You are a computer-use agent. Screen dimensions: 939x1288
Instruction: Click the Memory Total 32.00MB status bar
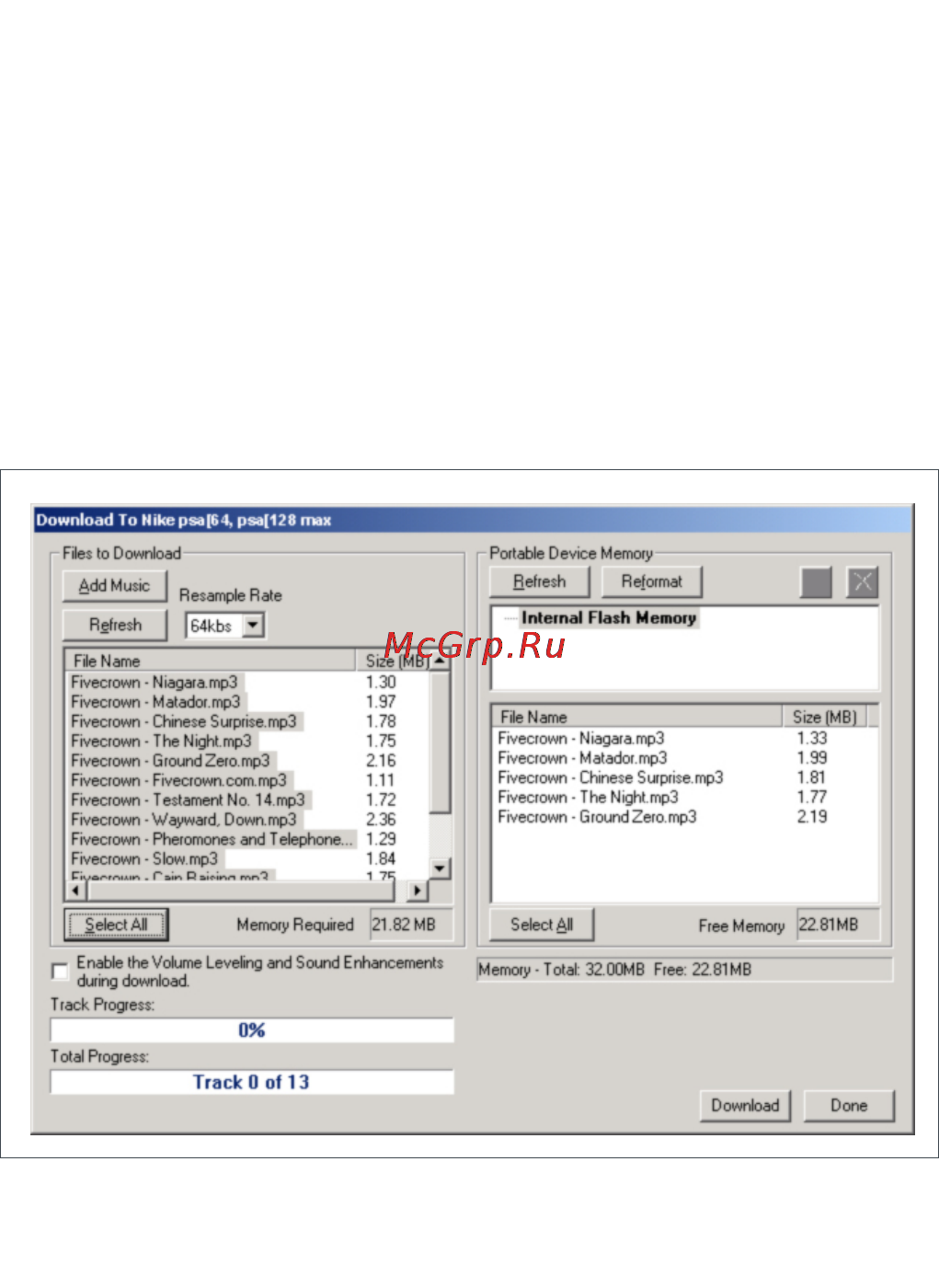click(x=684, y=970)
